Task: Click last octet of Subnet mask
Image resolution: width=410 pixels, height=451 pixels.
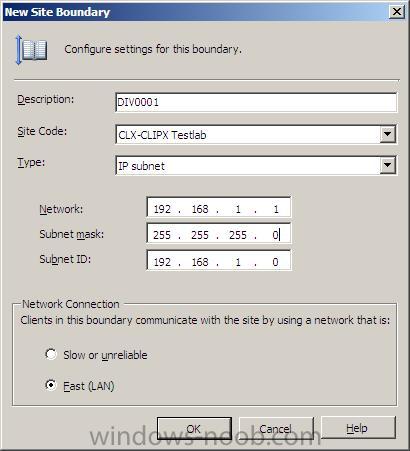Action: 276,235
